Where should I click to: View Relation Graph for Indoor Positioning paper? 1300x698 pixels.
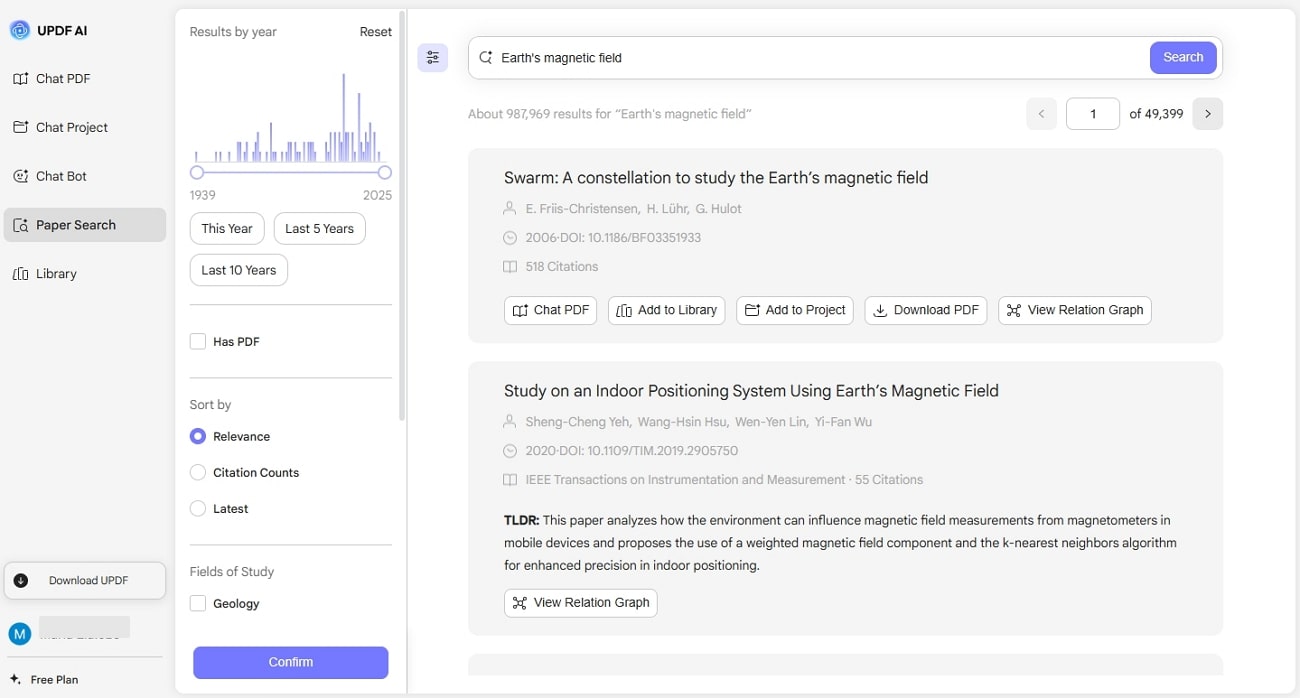click(x=581, y=603)
